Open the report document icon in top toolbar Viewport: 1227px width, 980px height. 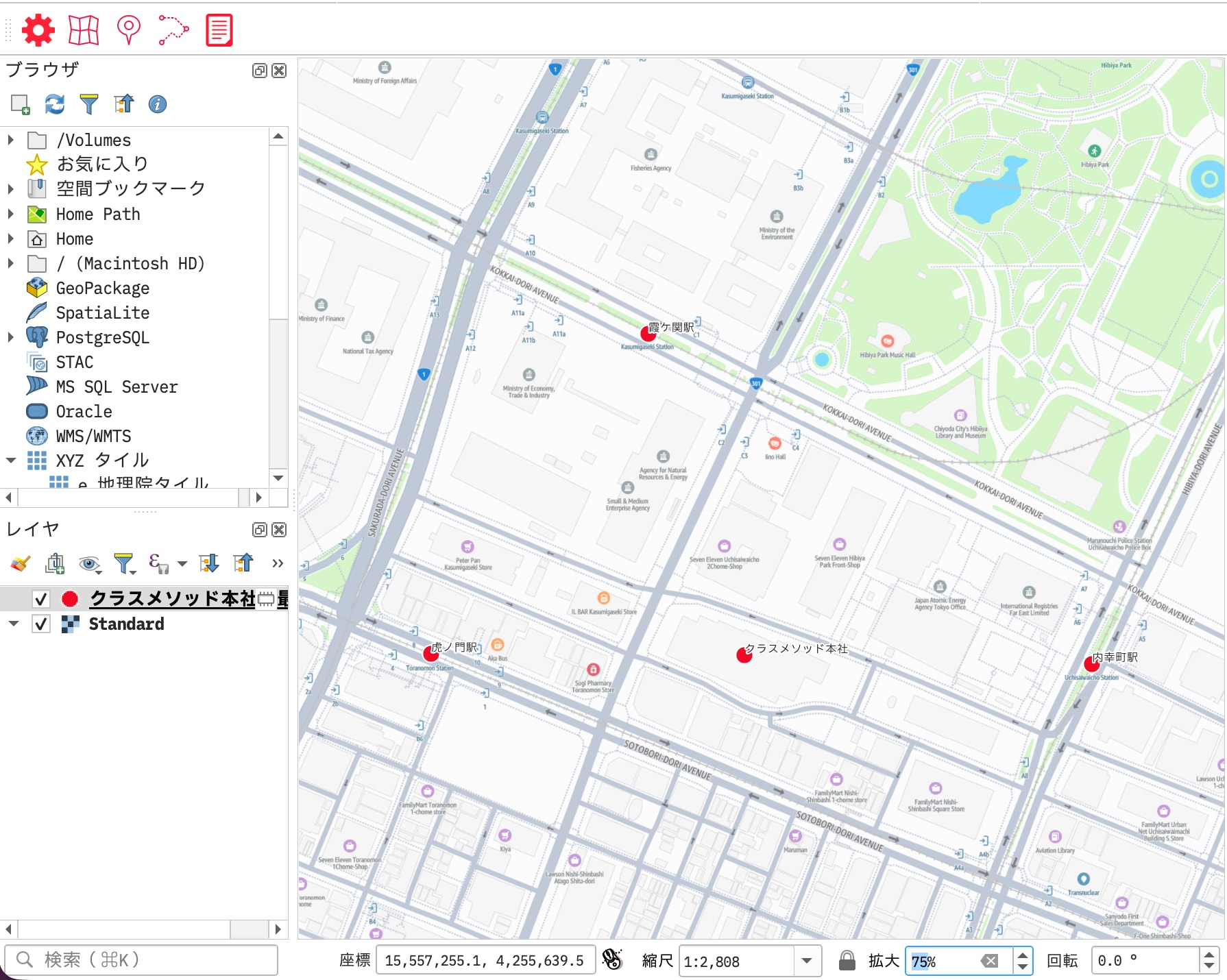[219, 29]
